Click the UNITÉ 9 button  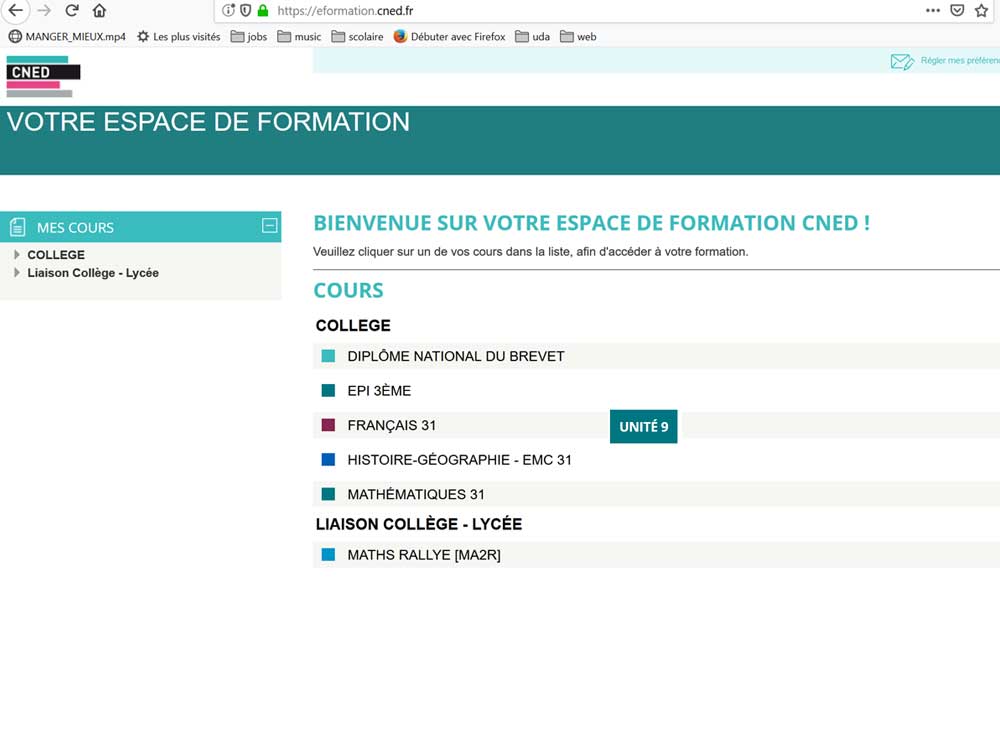(x=643, y=427)
